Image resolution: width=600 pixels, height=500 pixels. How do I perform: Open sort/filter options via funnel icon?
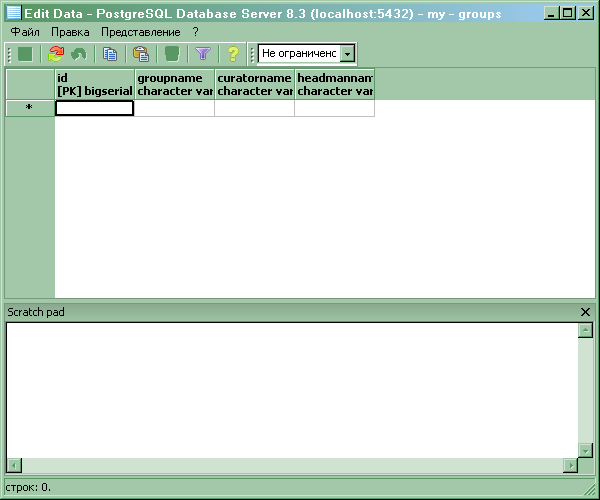pyautogui.click(x=203, y=54)
